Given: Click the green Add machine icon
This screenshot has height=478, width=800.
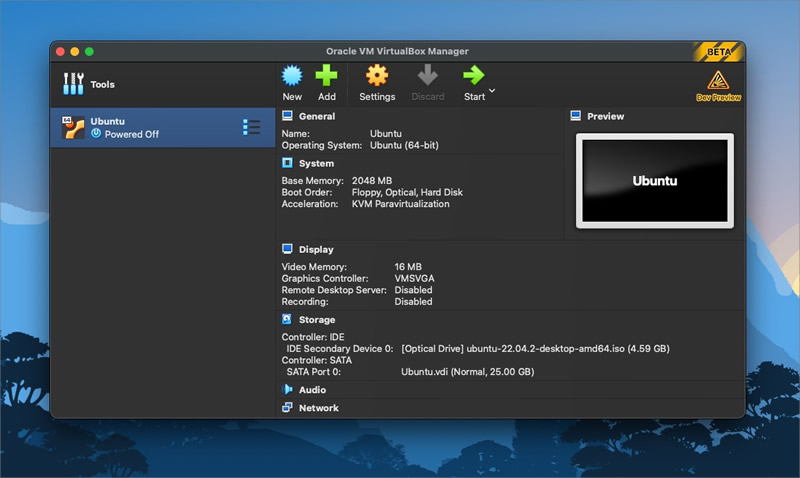Looking at the screenshot, I should point(327,76).
